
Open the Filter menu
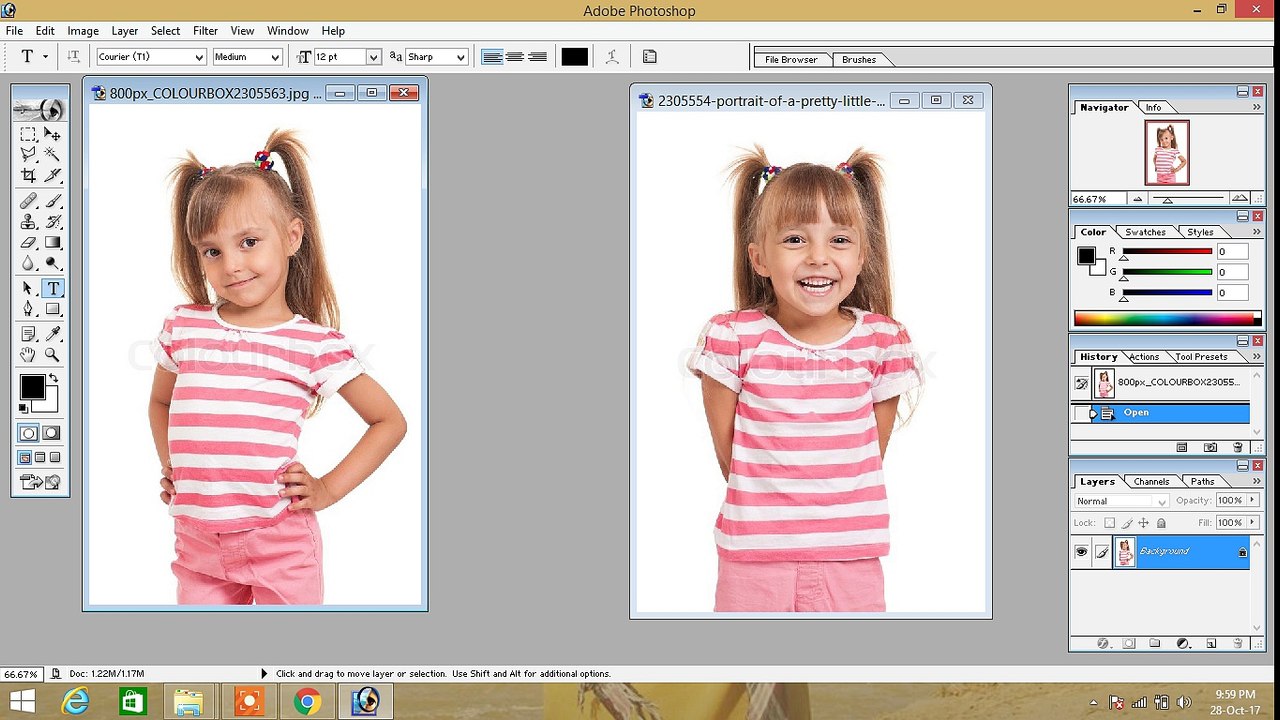point(205,31)
